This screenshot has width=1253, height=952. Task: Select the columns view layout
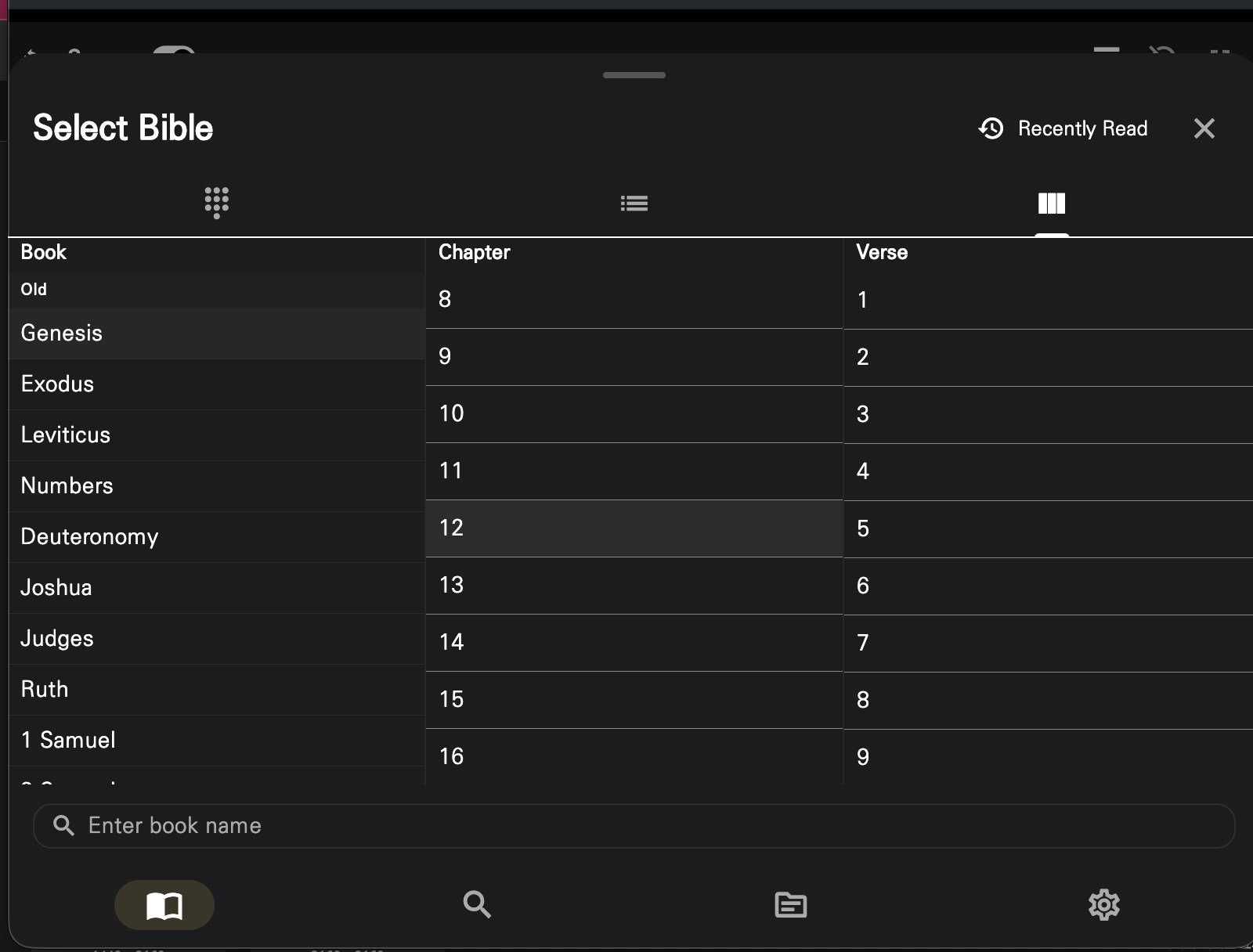pos(1052,203)
